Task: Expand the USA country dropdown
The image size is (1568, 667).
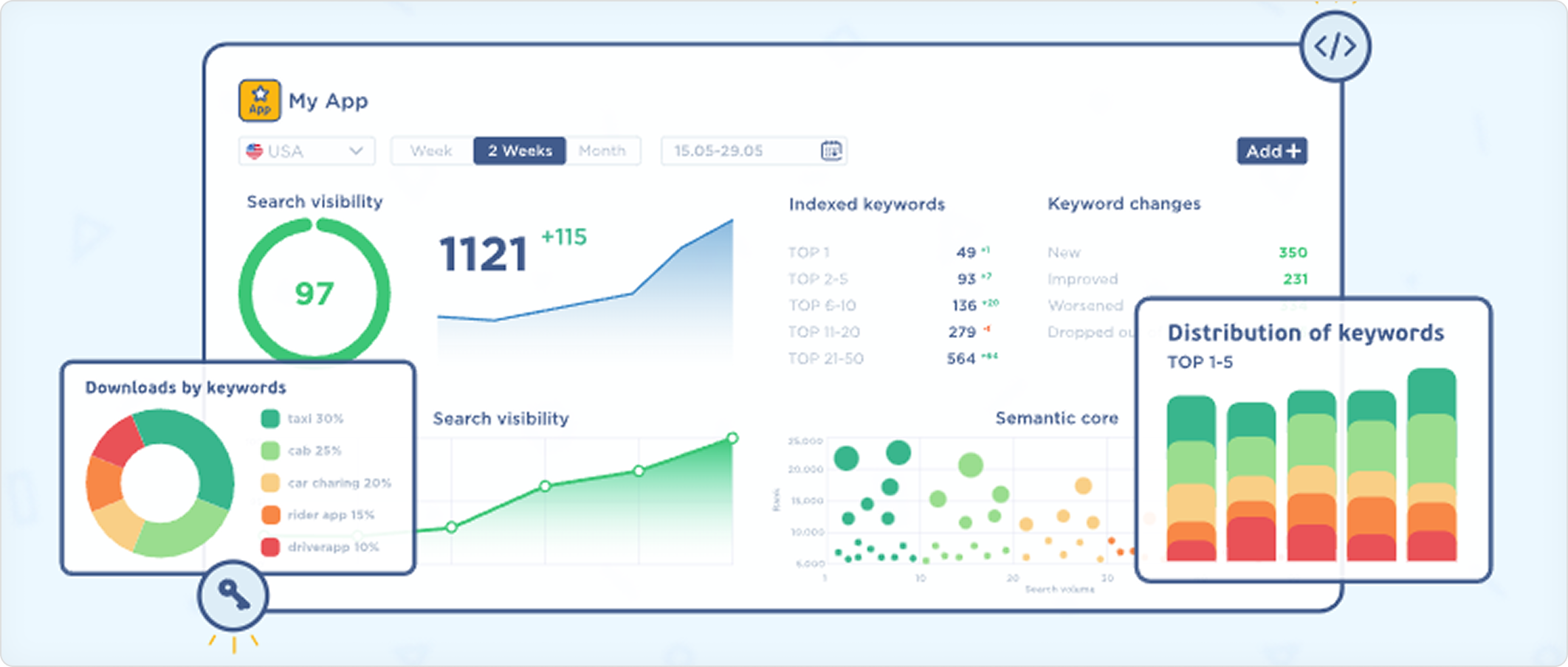Action: coord(306,151)
